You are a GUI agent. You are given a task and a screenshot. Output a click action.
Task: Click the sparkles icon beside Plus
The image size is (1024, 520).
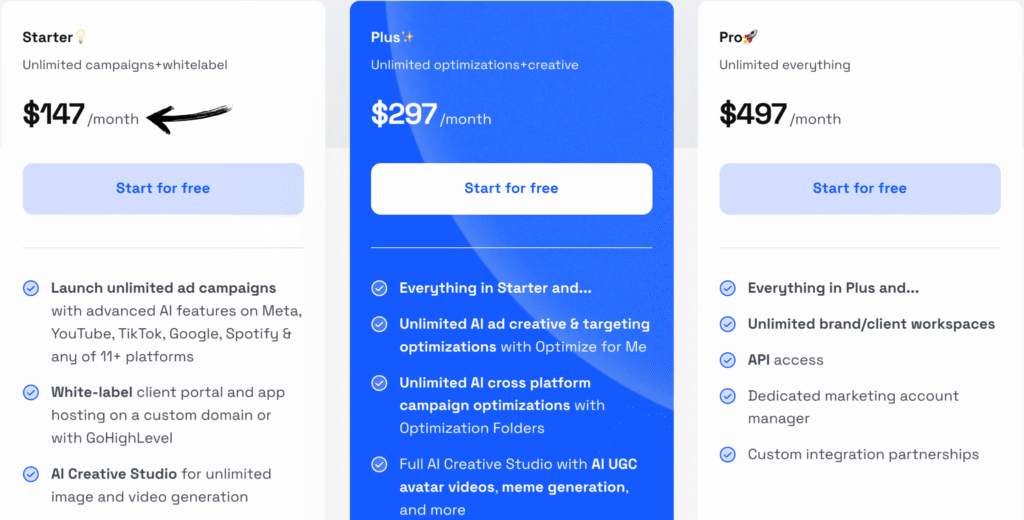pos(408,37)
